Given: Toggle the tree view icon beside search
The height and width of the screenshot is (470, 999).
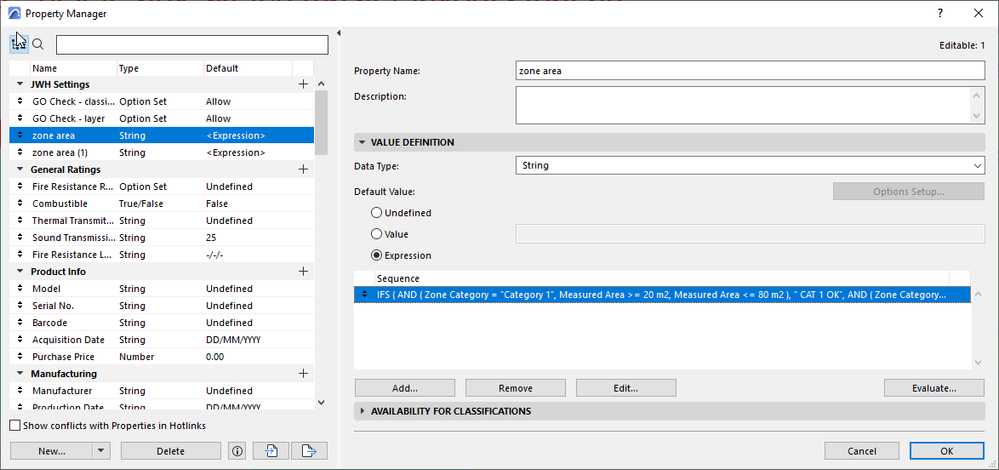Looking at the screenshot, I should point(18,44).
